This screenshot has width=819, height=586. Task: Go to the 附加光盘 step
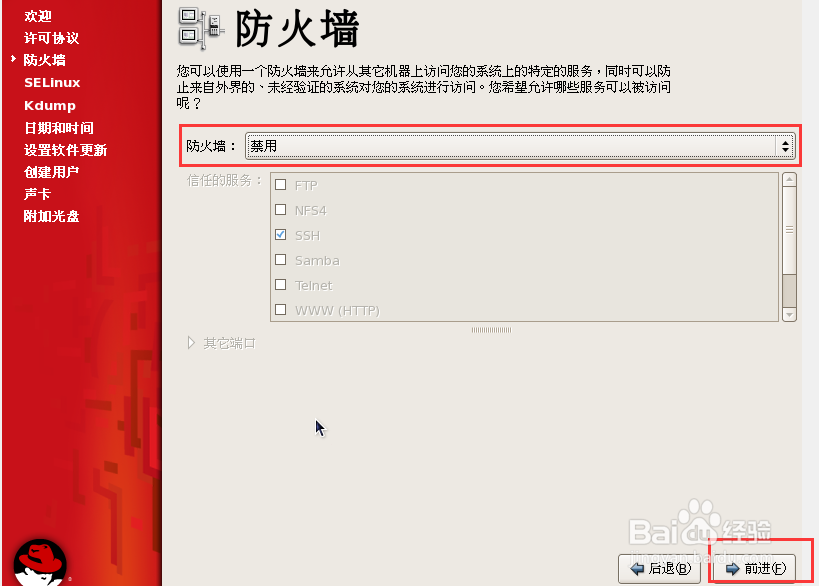point(51,216)
